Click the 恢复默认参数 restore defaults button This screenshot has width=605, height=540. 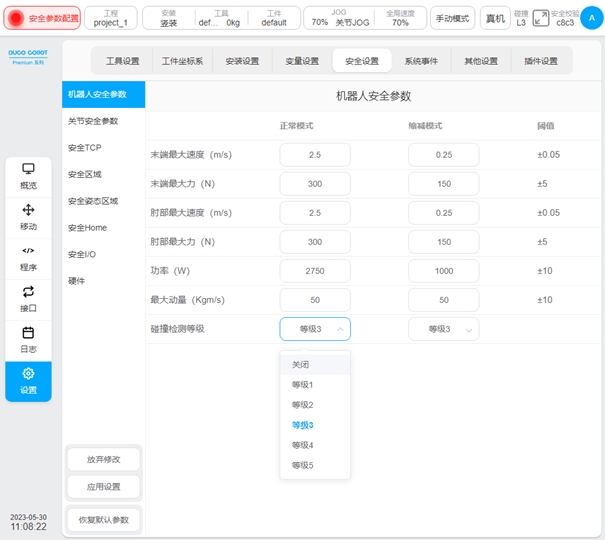(103, 520)
